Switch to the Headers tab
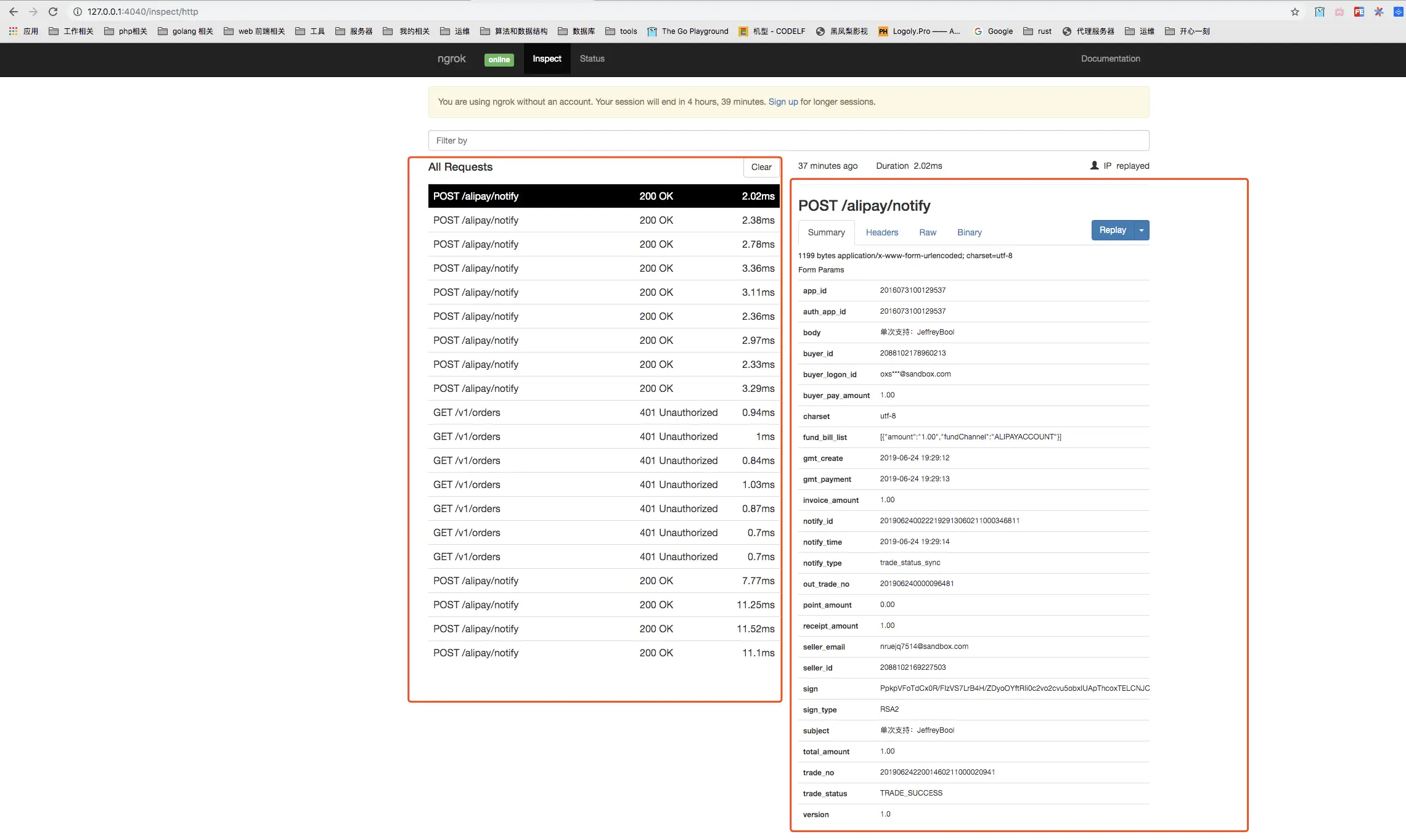 pos(881,233)
